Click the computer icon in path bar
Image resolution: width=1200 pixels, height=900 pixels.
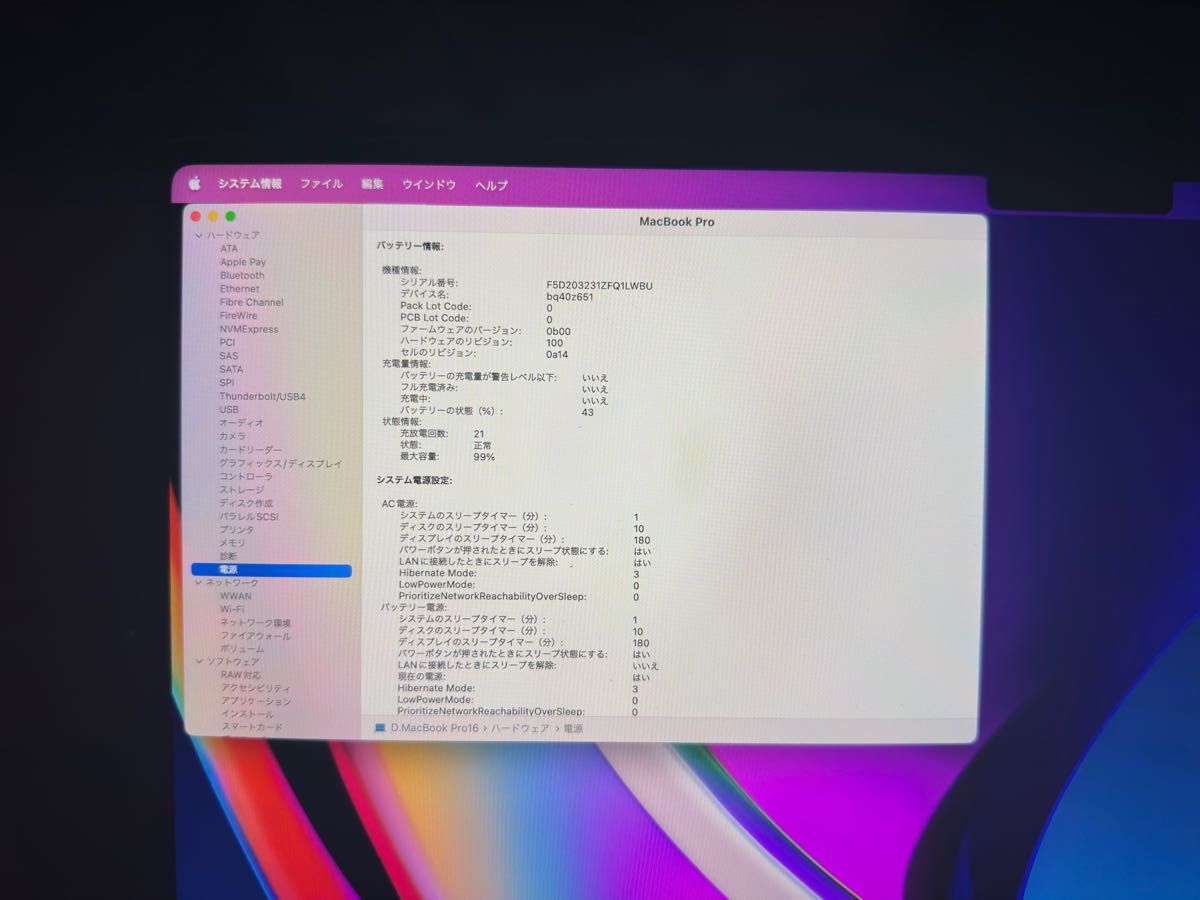point(379,729)
